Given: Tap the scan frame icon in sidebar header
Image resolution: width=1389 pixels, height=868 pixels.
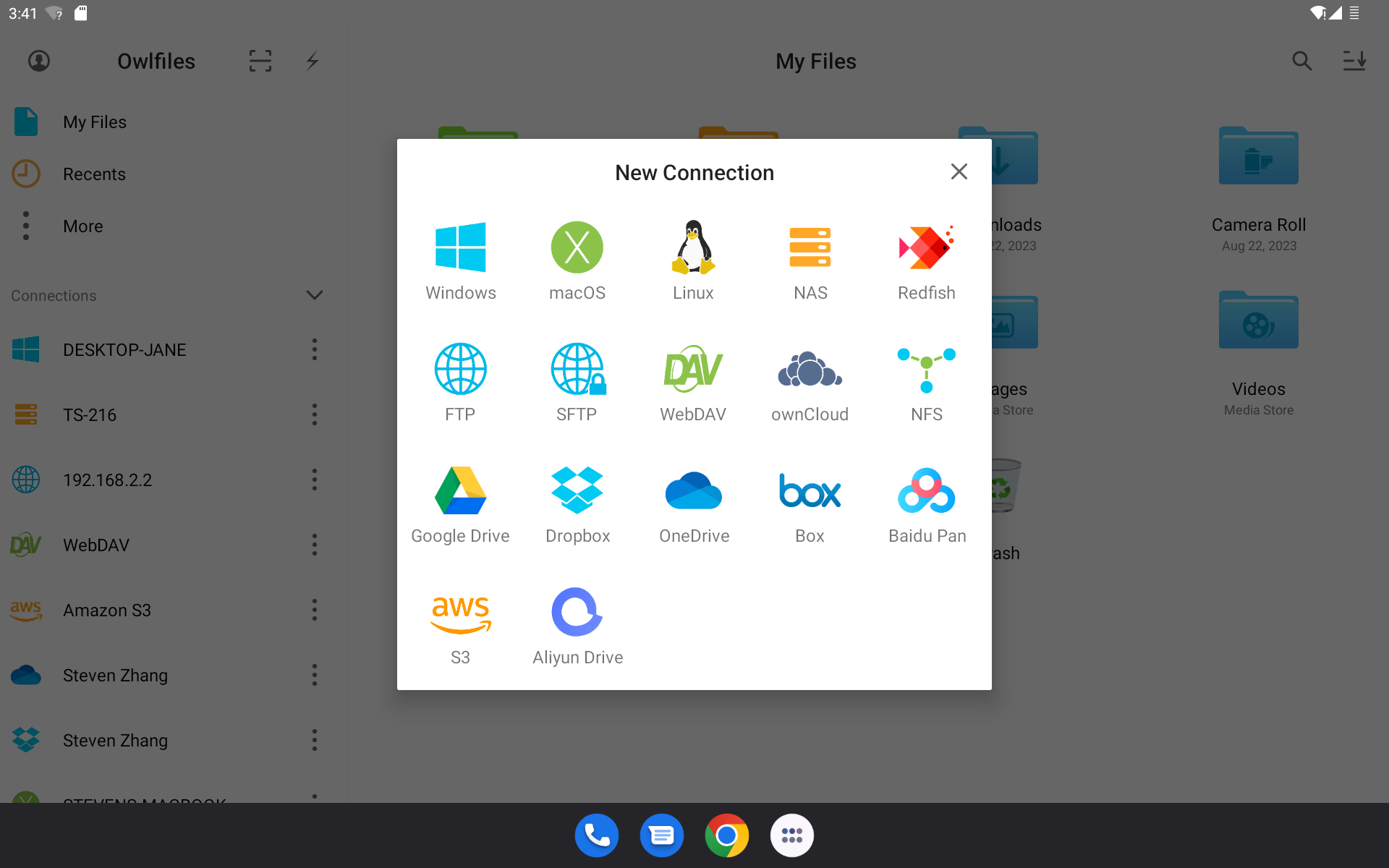Looking at the screenshot, I should [260, 61].
